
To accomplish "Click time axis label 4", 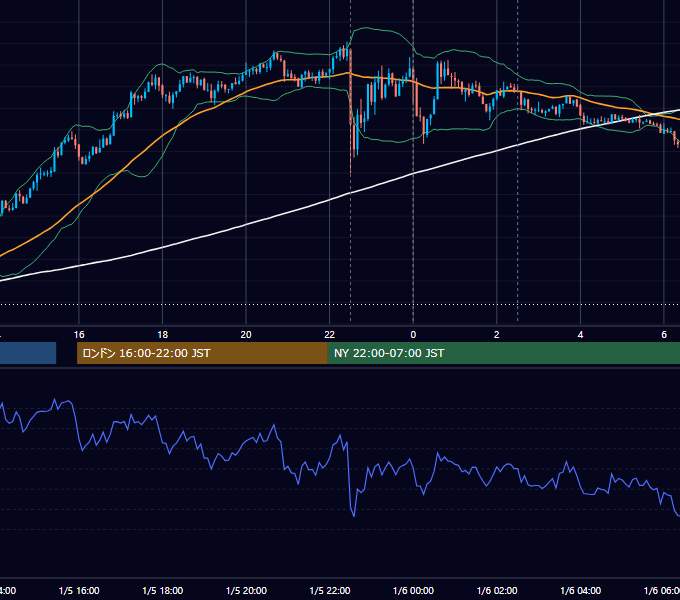I will (x=580, y=335).
